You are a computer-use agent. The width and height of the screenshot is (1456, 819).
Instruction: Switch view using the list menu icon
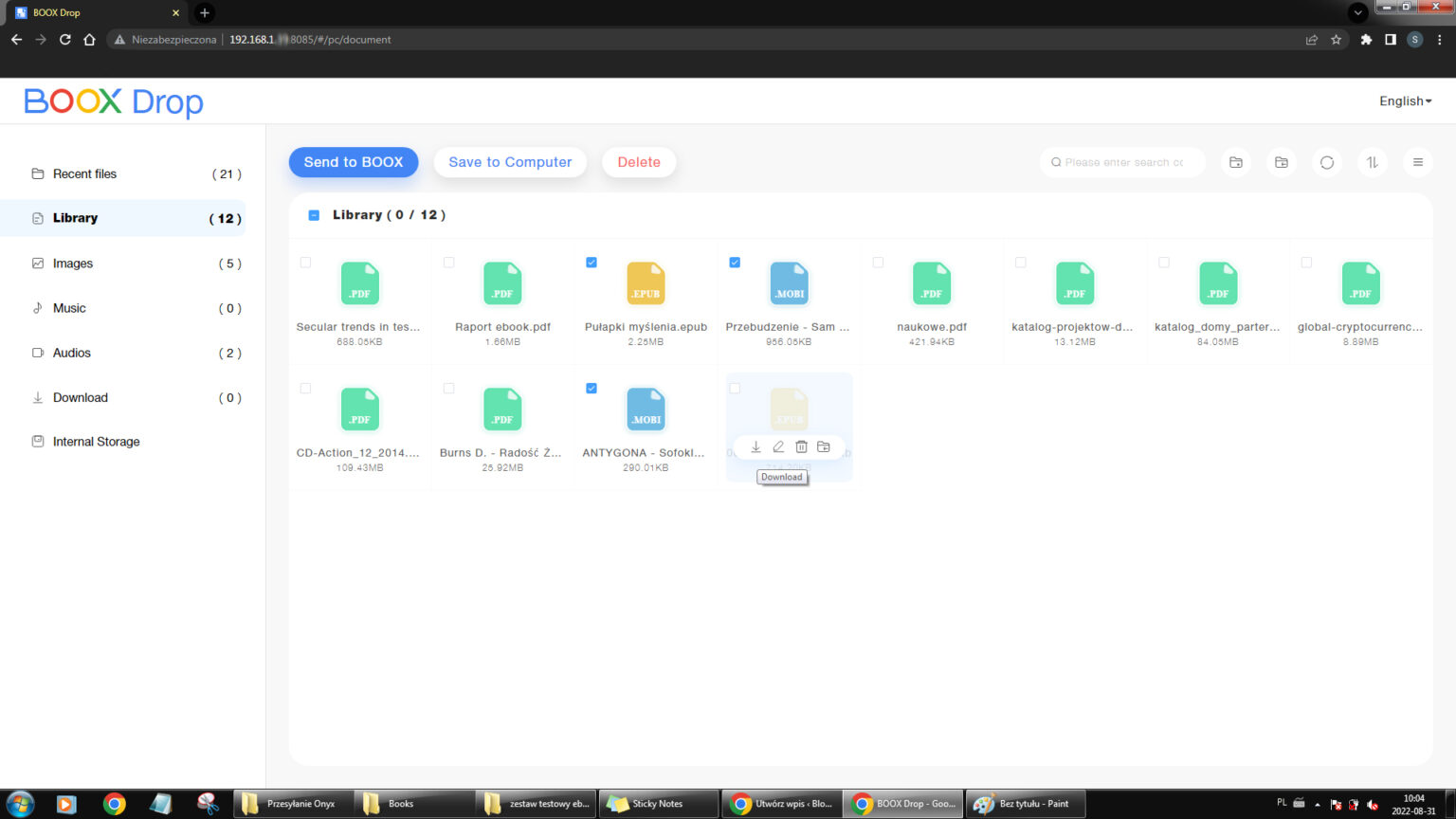[1418, 162]
